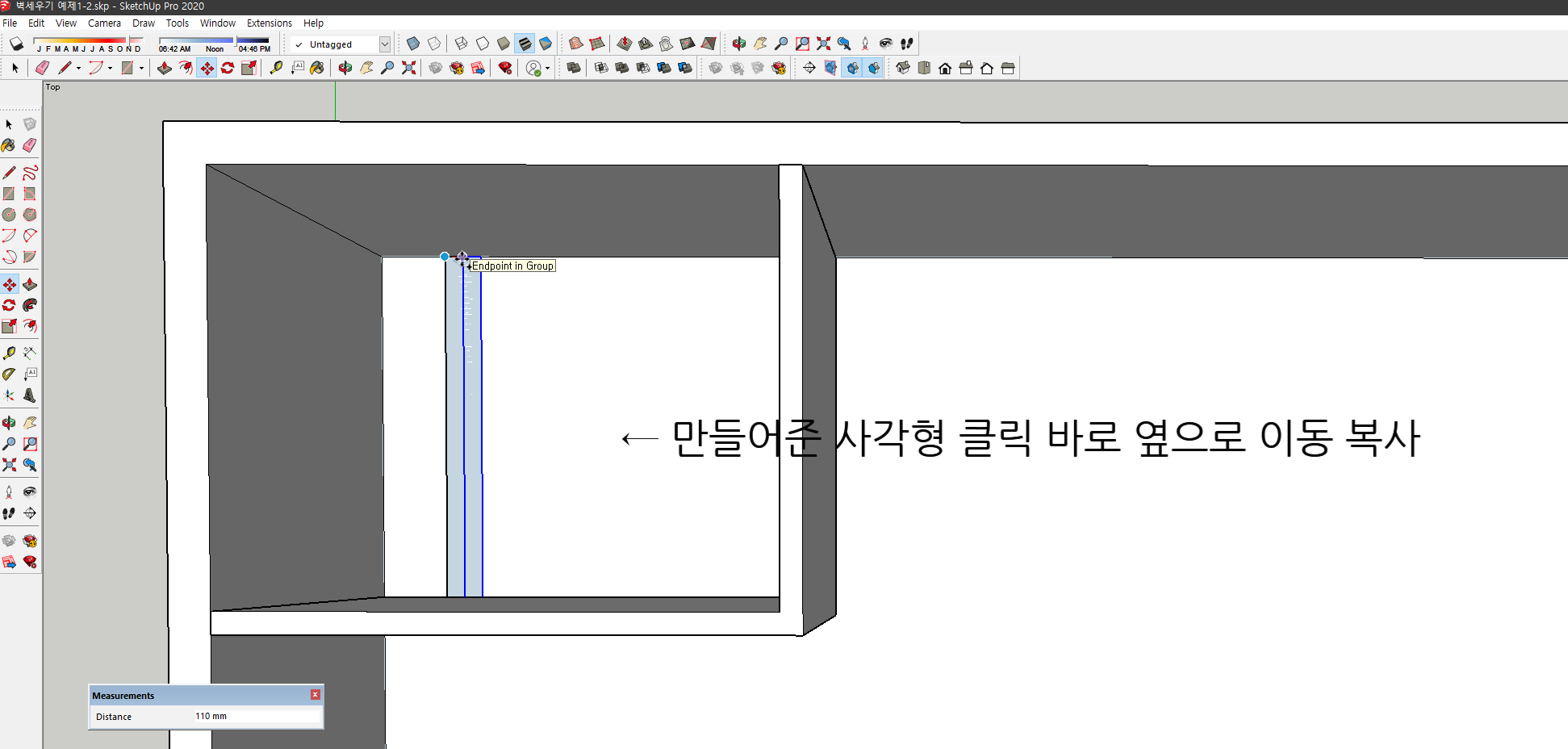Expand the Rectangle tool options arrow
The height and width of the screenshot is (749, 1568).
(x=143, y=68)
